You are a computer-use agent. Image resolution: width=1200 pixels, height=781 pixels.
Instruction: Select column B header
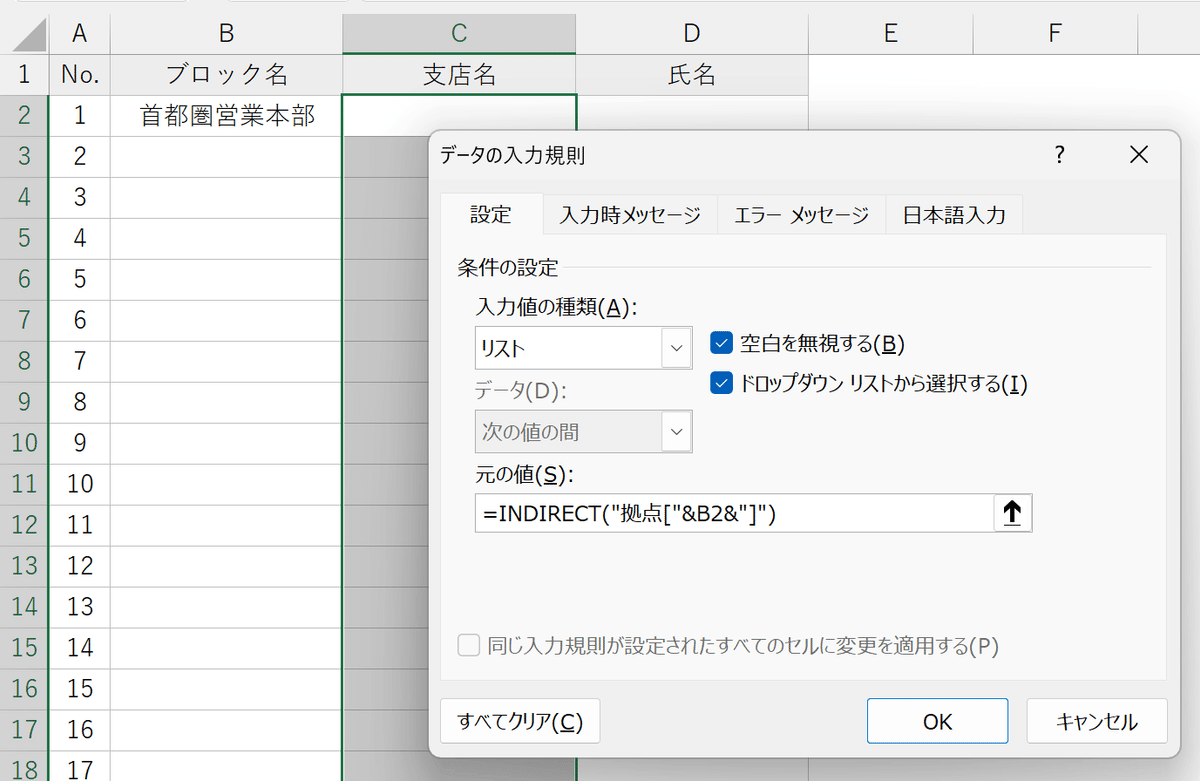click(x=227, y=34)
